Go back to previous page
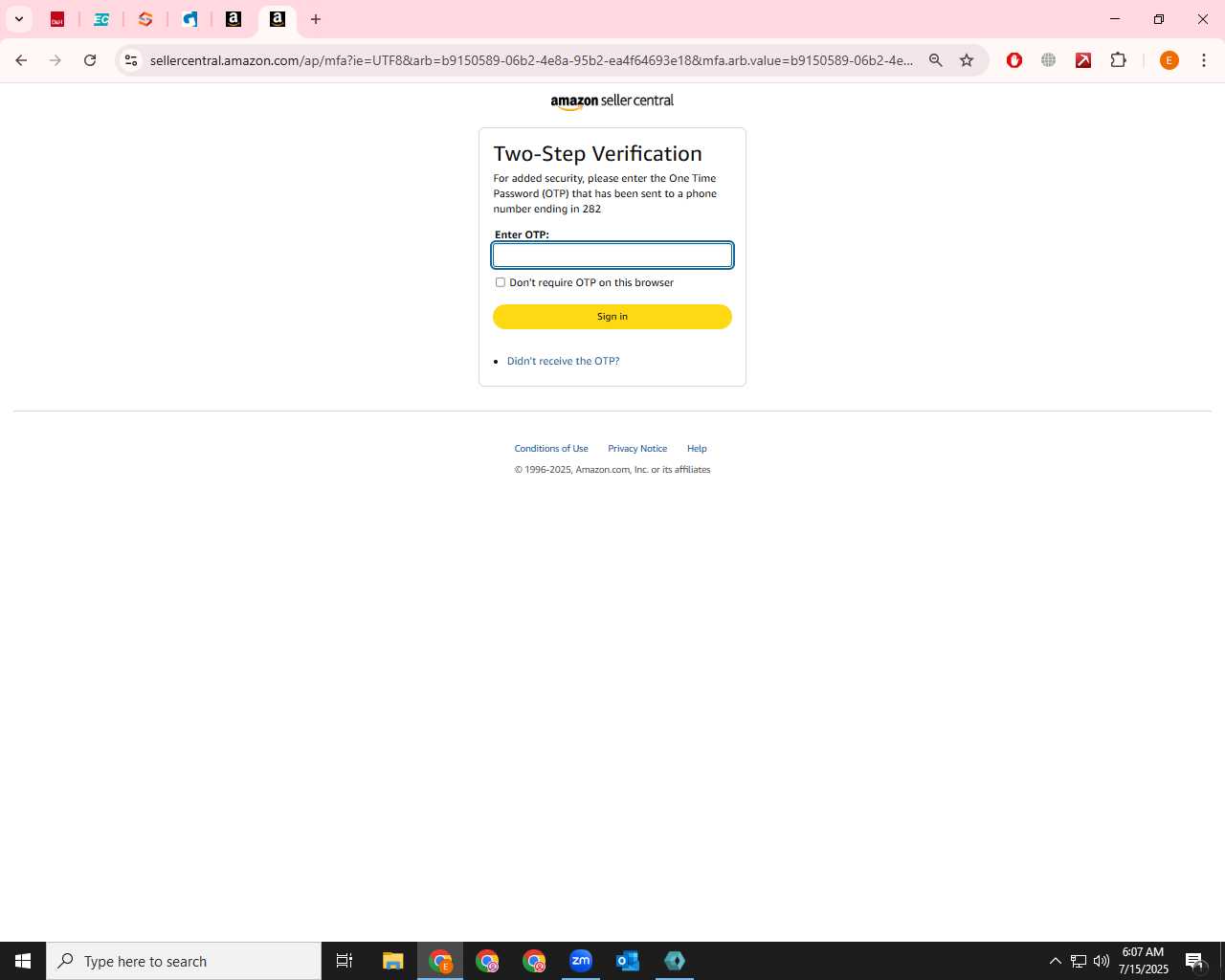This screenshot has width=1225, height=980. [21, 60]
